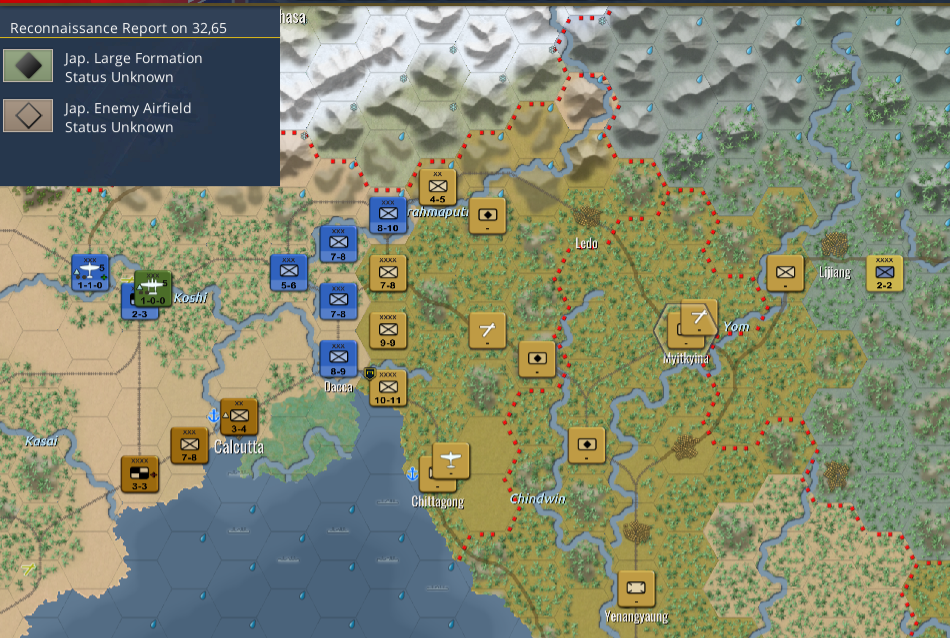Click the Calcutta city label
The height and width of the screenshot is (638, 950).
239,447
